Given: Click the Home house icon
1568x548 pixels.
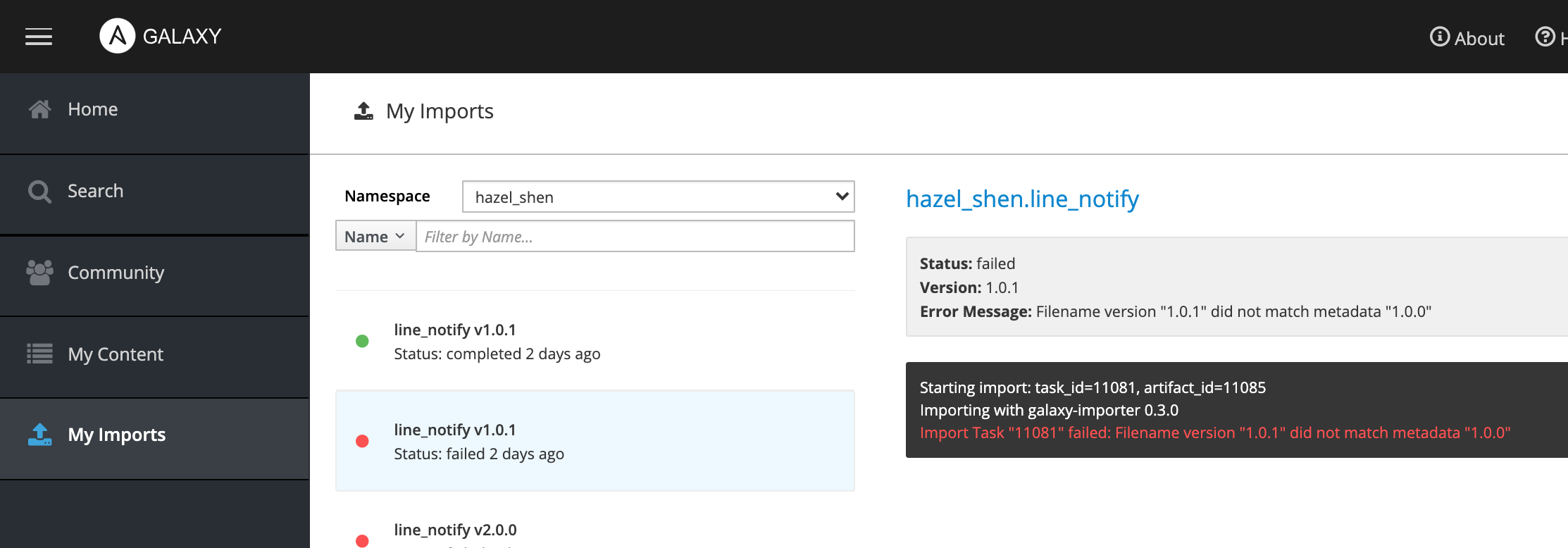Looking at the screenshot, I should (39, 109).
